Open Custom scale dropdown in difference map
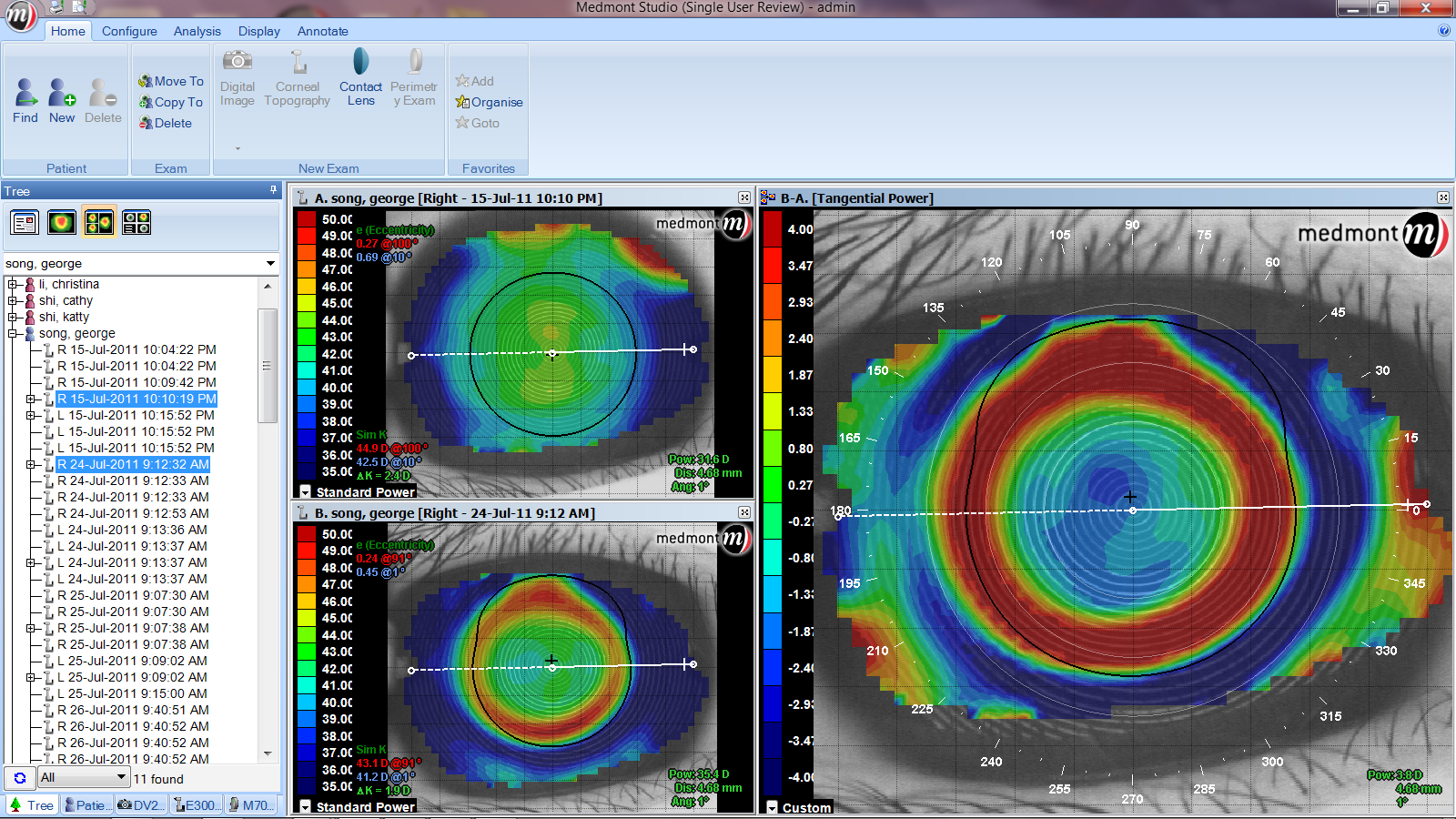The width and height of the screenshot is (1456, 819). 772,807
